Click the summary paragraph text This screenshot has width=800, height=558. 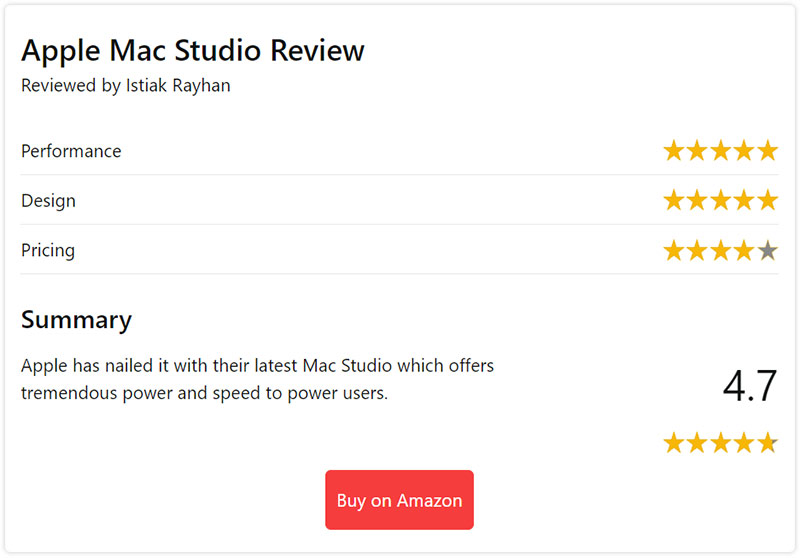pyautogui.click(x=258, y=379)
